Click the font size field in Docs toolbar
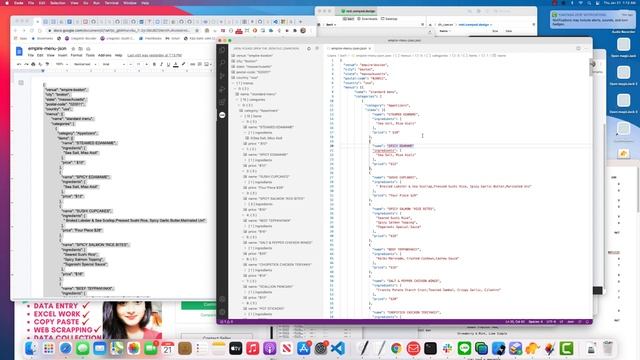Viewport: 640px width, 360px height. (138, 64)
